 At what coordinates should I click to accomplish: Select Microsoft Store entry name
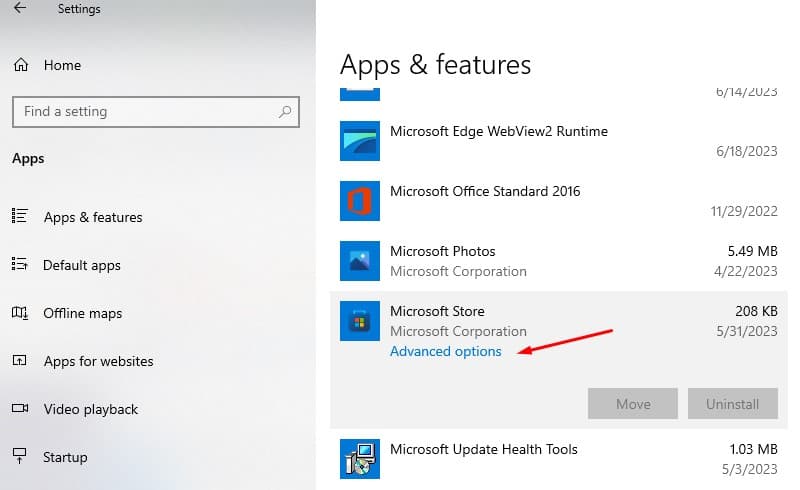[x=437, y=311]
